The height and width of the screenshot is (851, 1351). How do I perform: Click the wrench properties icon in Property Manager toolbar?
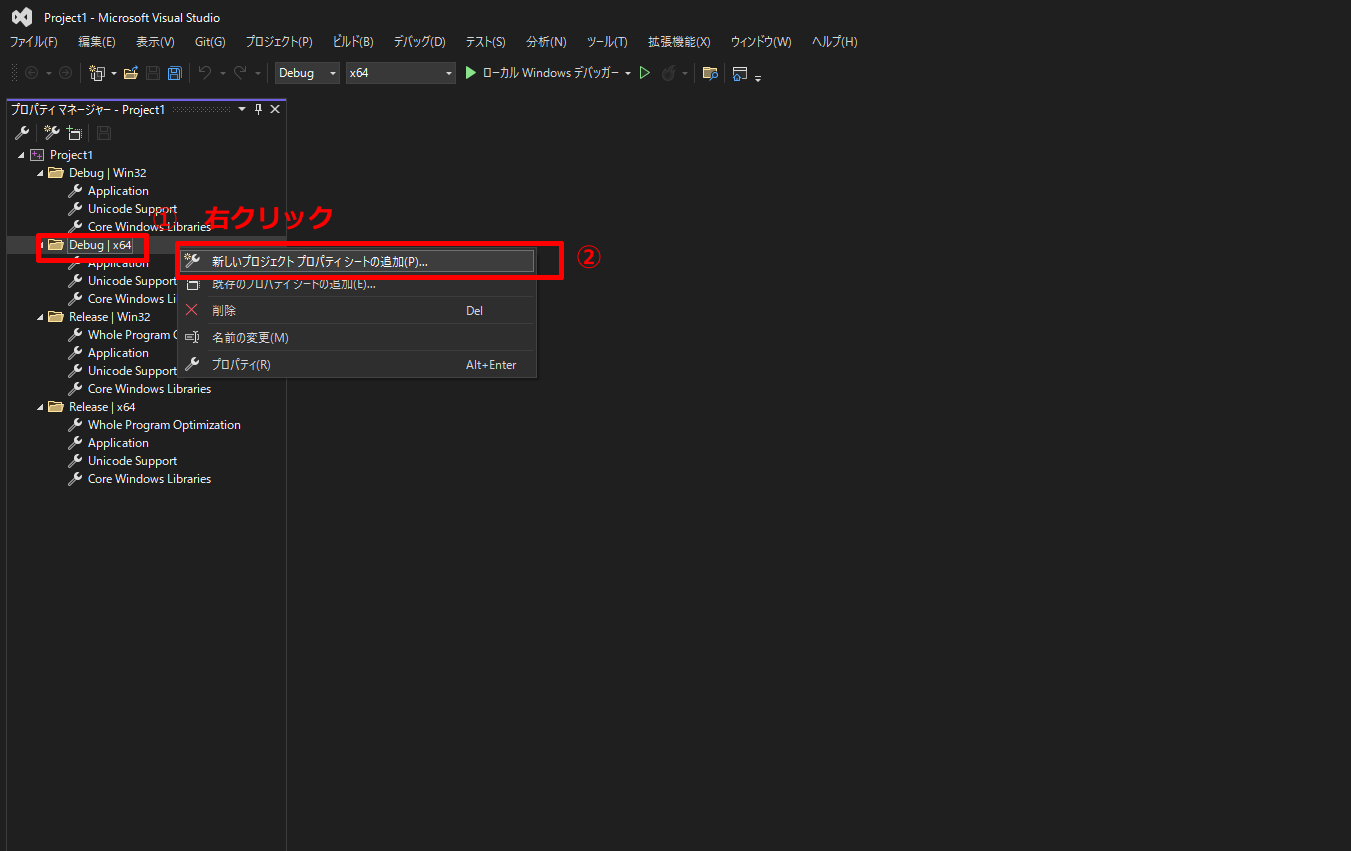(x=22, y=133)
